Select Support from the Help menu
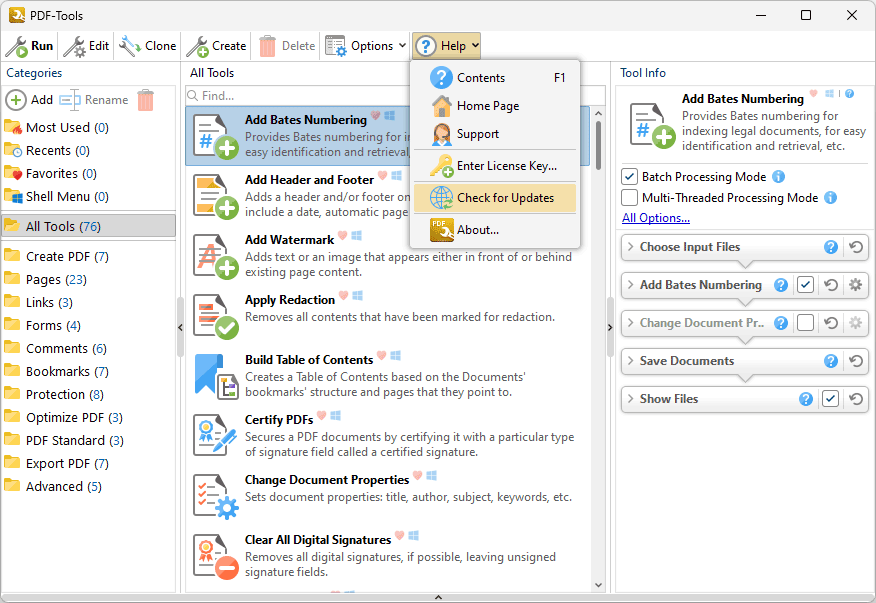 tap(495, 134)
